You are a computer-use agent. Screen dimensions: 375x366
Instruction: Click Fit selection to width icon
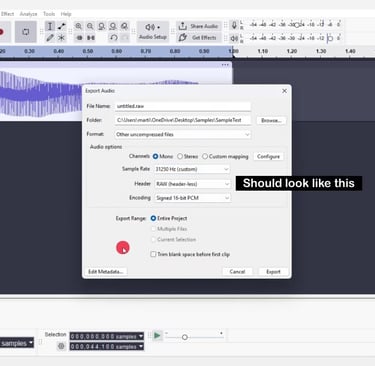click(x=102, y=26)
